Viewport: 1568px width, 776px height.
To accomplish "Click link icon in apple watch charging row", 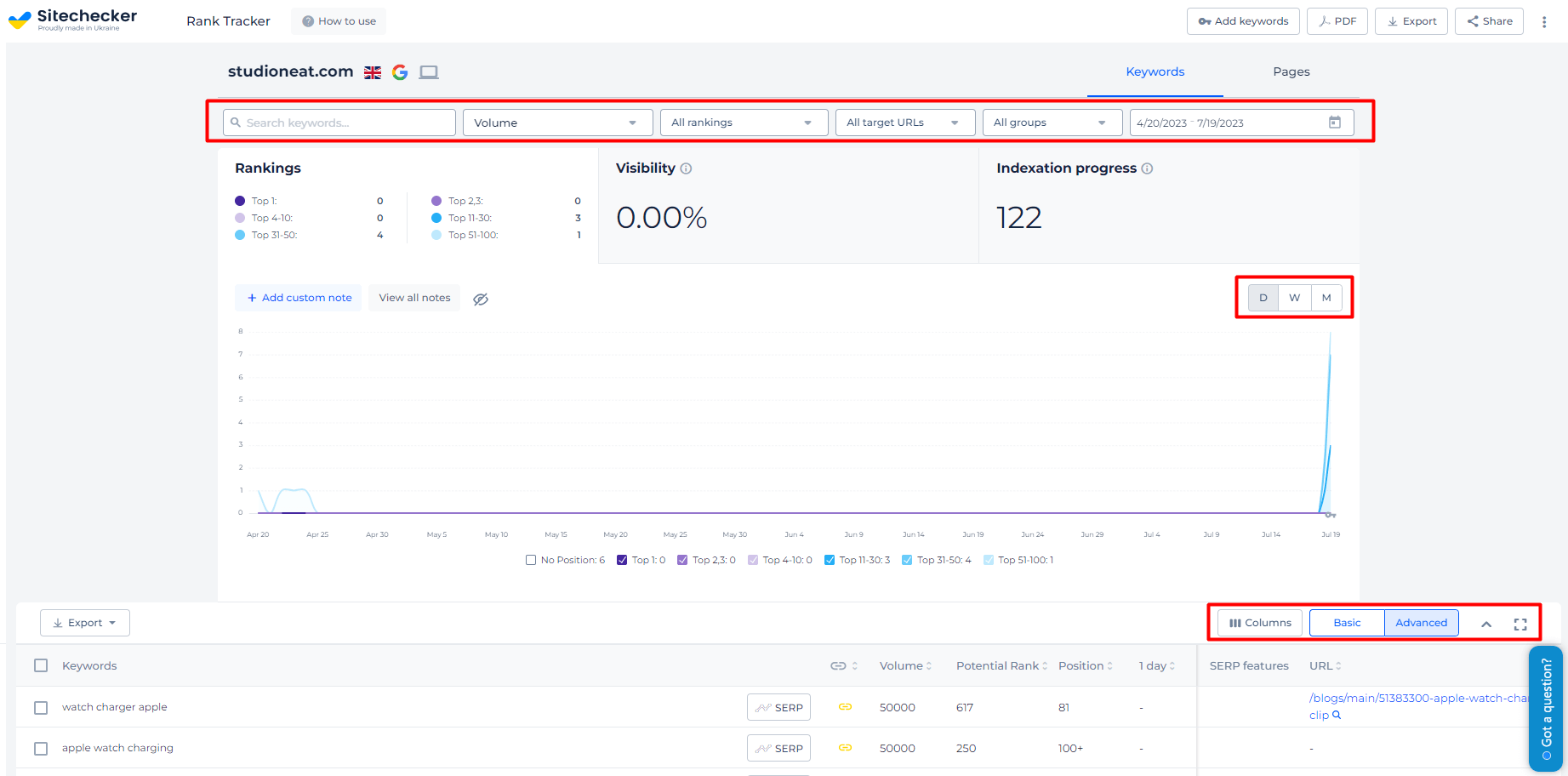I will 845,748.
